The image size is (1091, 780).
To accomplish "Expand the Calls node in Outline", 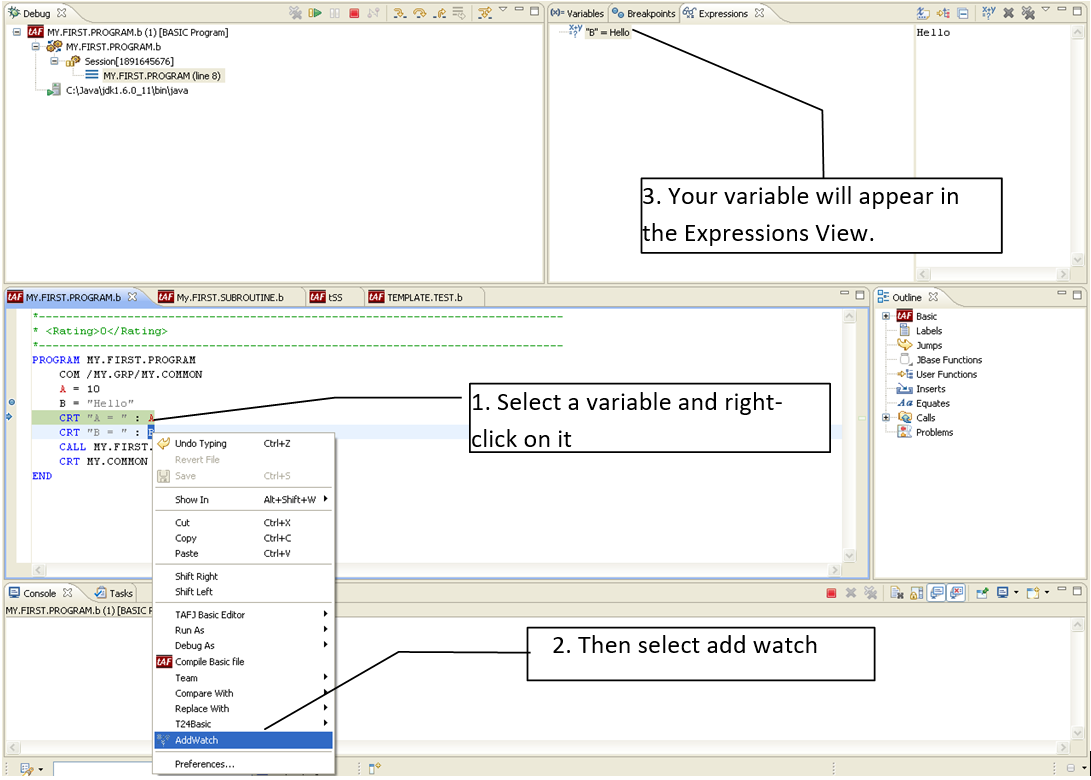I will (886, 418).
